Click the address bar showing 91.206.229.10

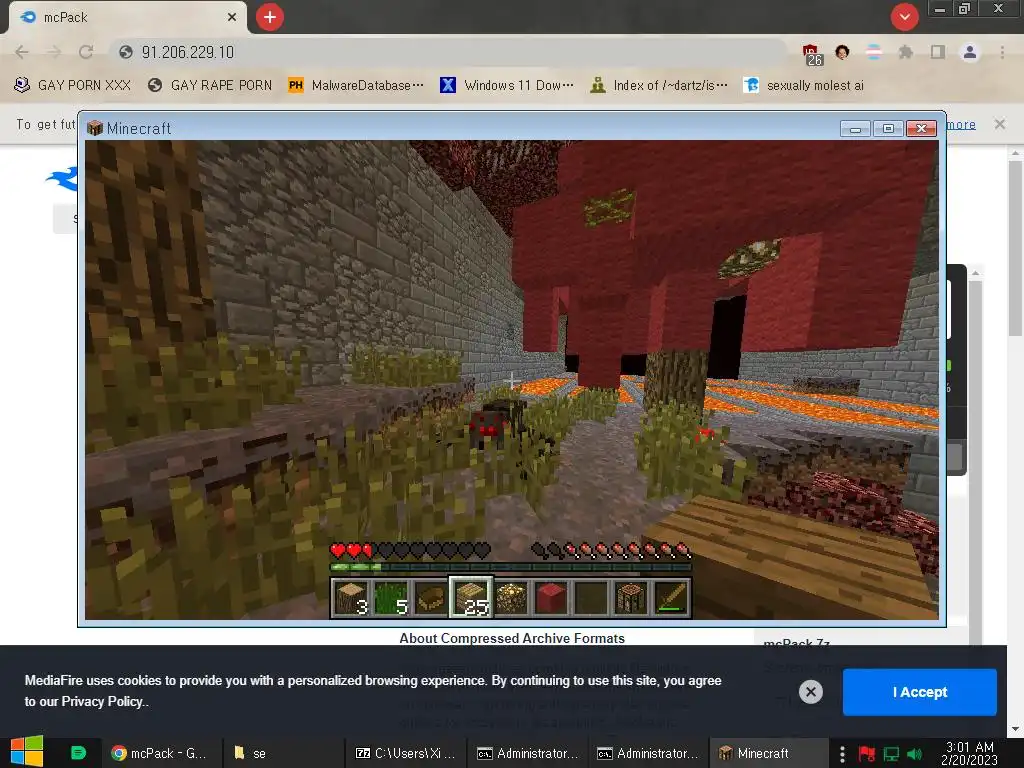[x=451, y=52]
